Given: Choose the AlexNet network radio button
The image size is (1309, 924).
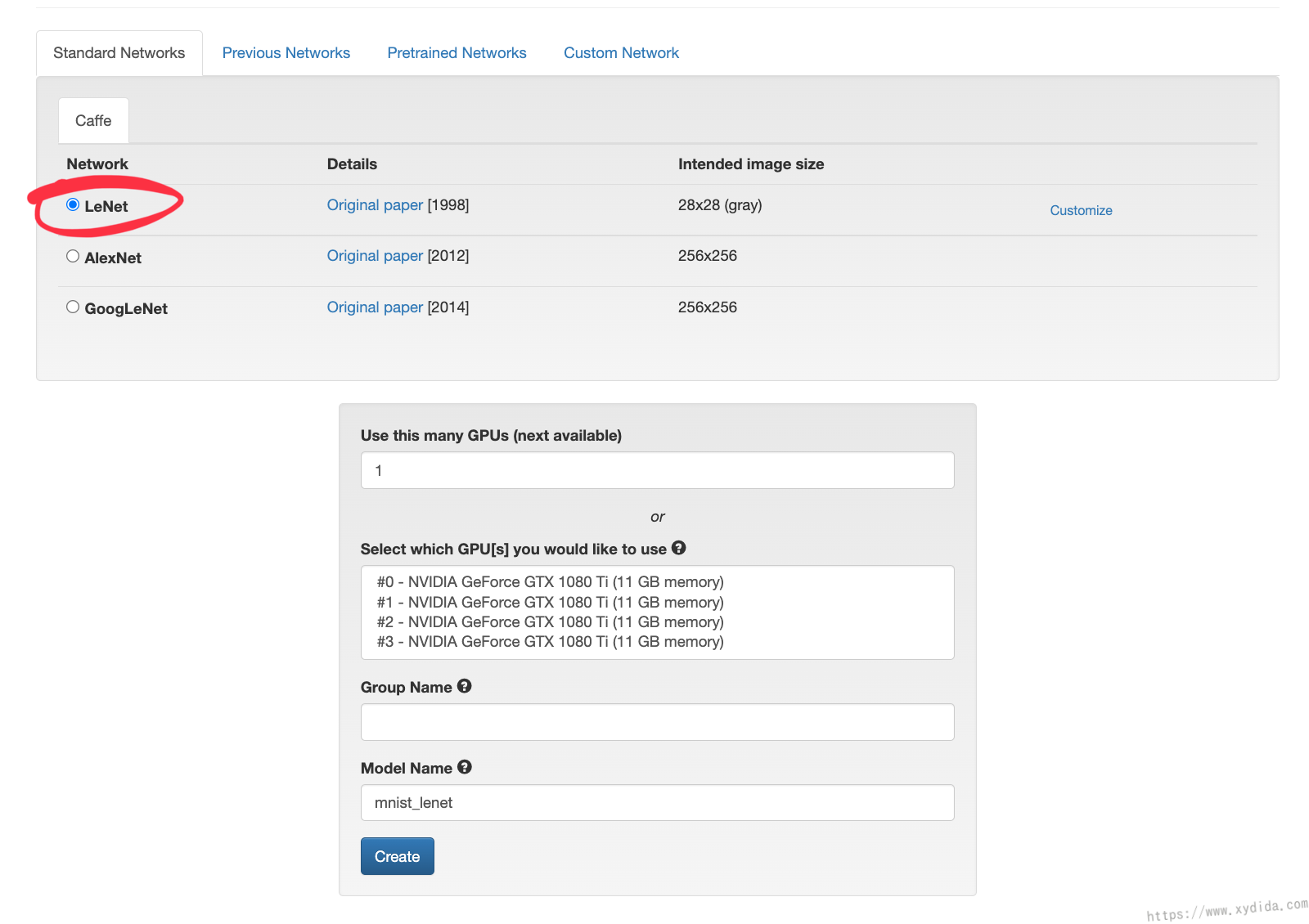Looking at the screenshot, I should coord(73,256).
